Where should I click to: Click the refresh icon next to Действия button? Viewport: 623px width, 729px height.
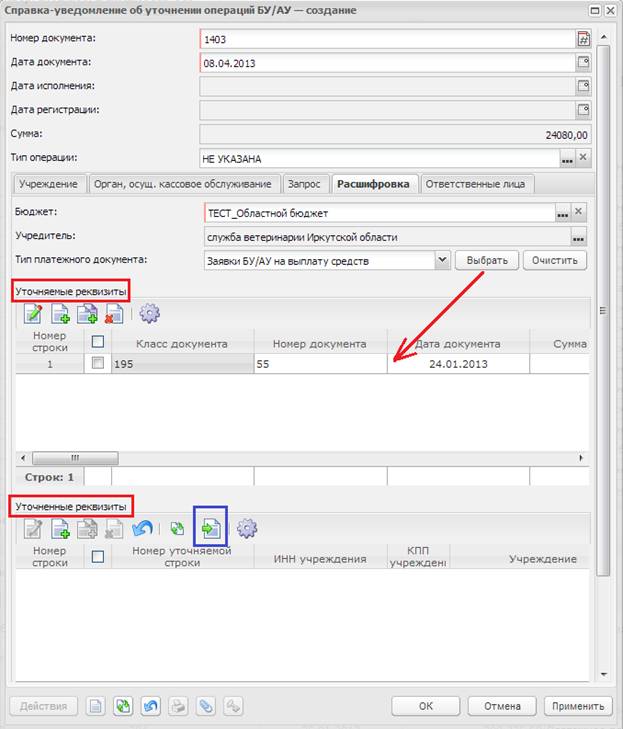(122, 705)
